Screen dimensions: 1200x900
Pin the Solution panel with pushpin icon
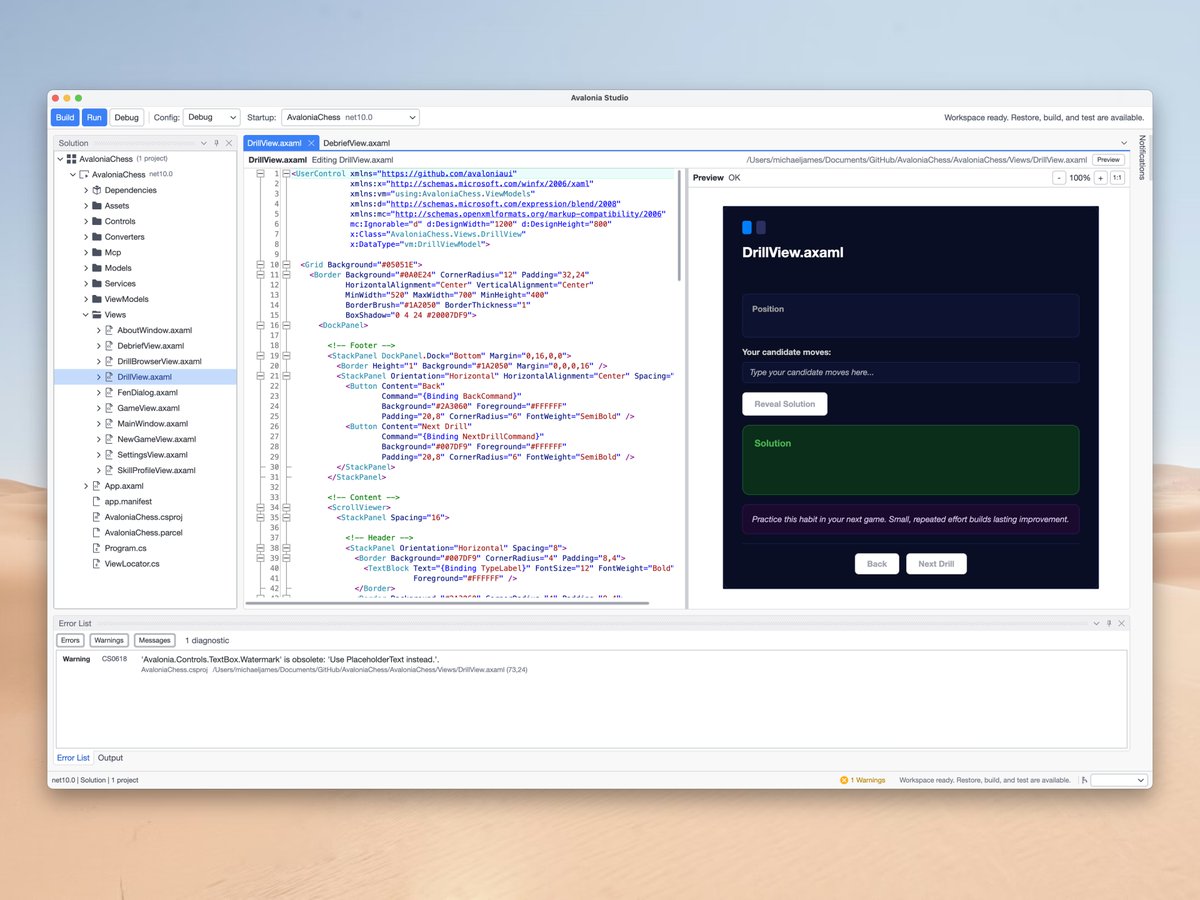point(217,143)
